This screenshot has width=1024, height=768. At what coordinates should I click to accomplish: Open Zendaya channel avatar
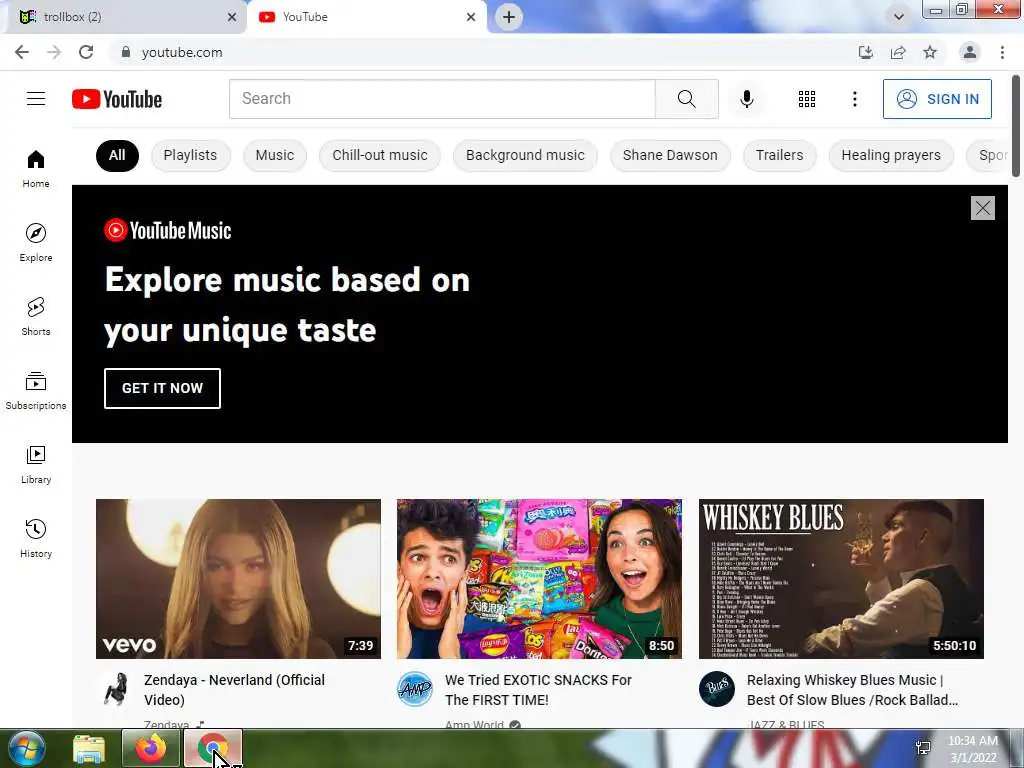coord(115,689)
